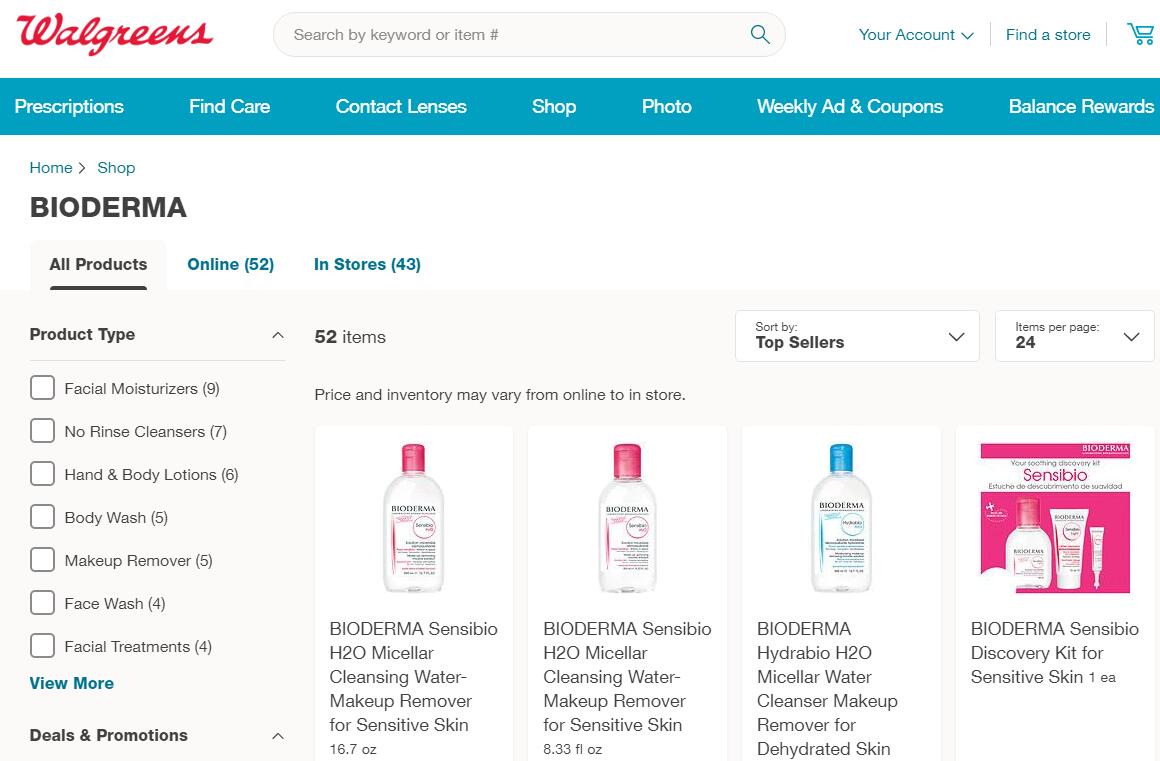Open the Sensibio Discovery Kit image
Screen dimensions: 1160x761
pyautogui.click(x=1055, y=518)
